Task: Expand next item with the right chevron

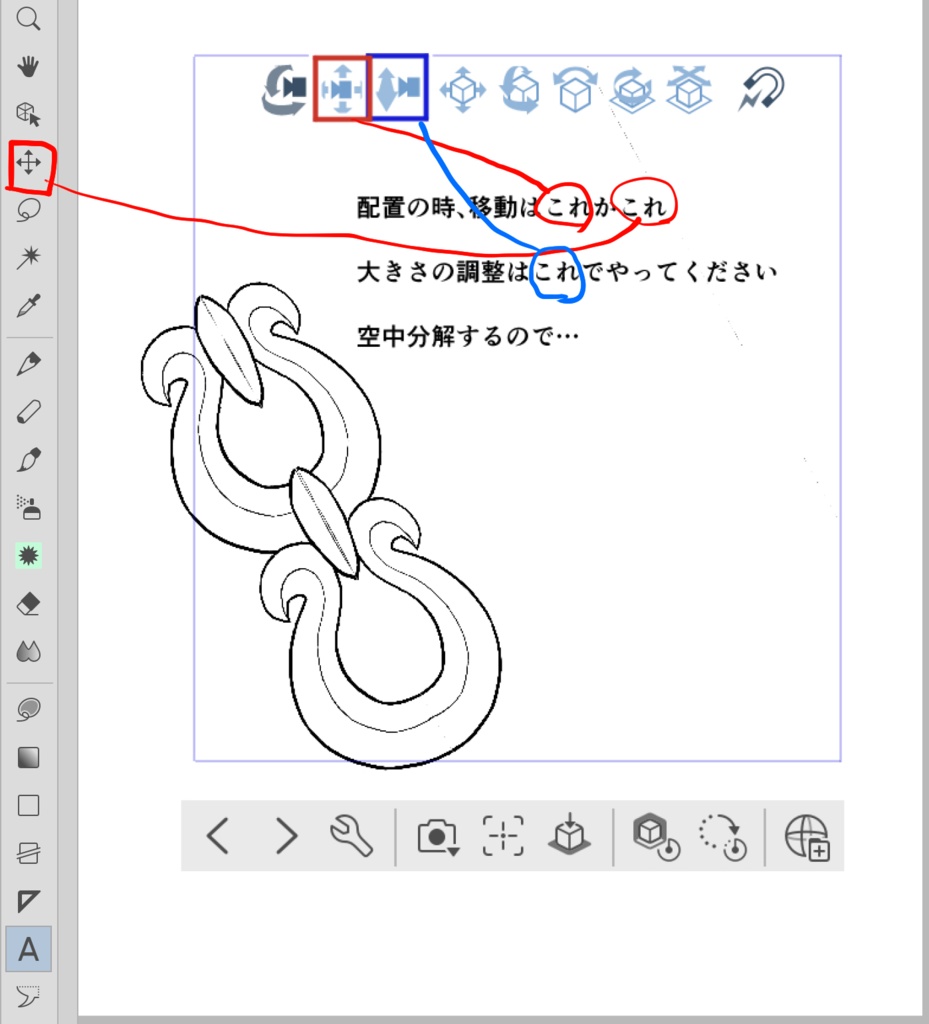Action: click(x=285, y=837)
